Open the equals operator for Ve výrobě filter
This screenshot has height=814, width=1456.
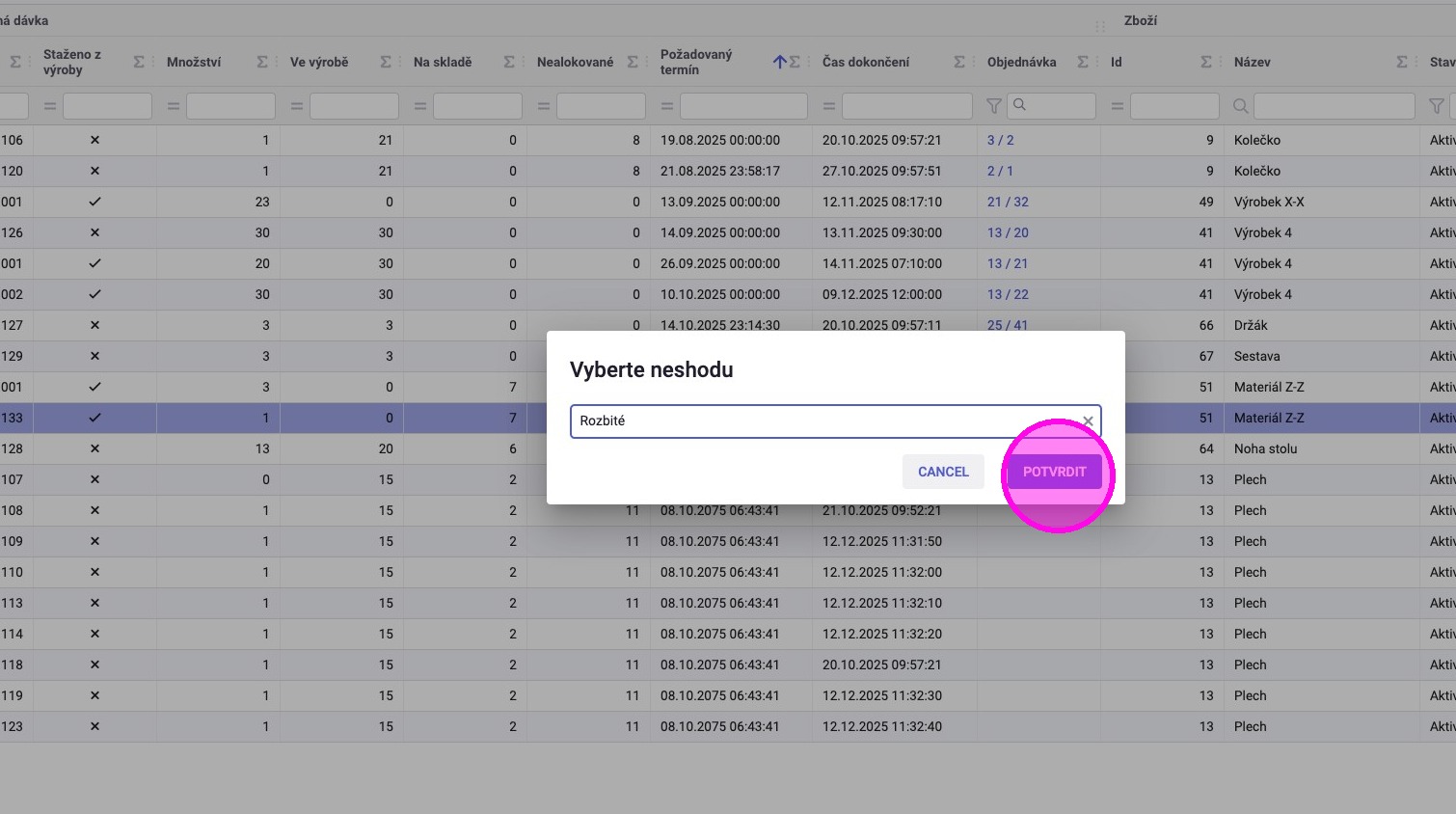(297, 106)
